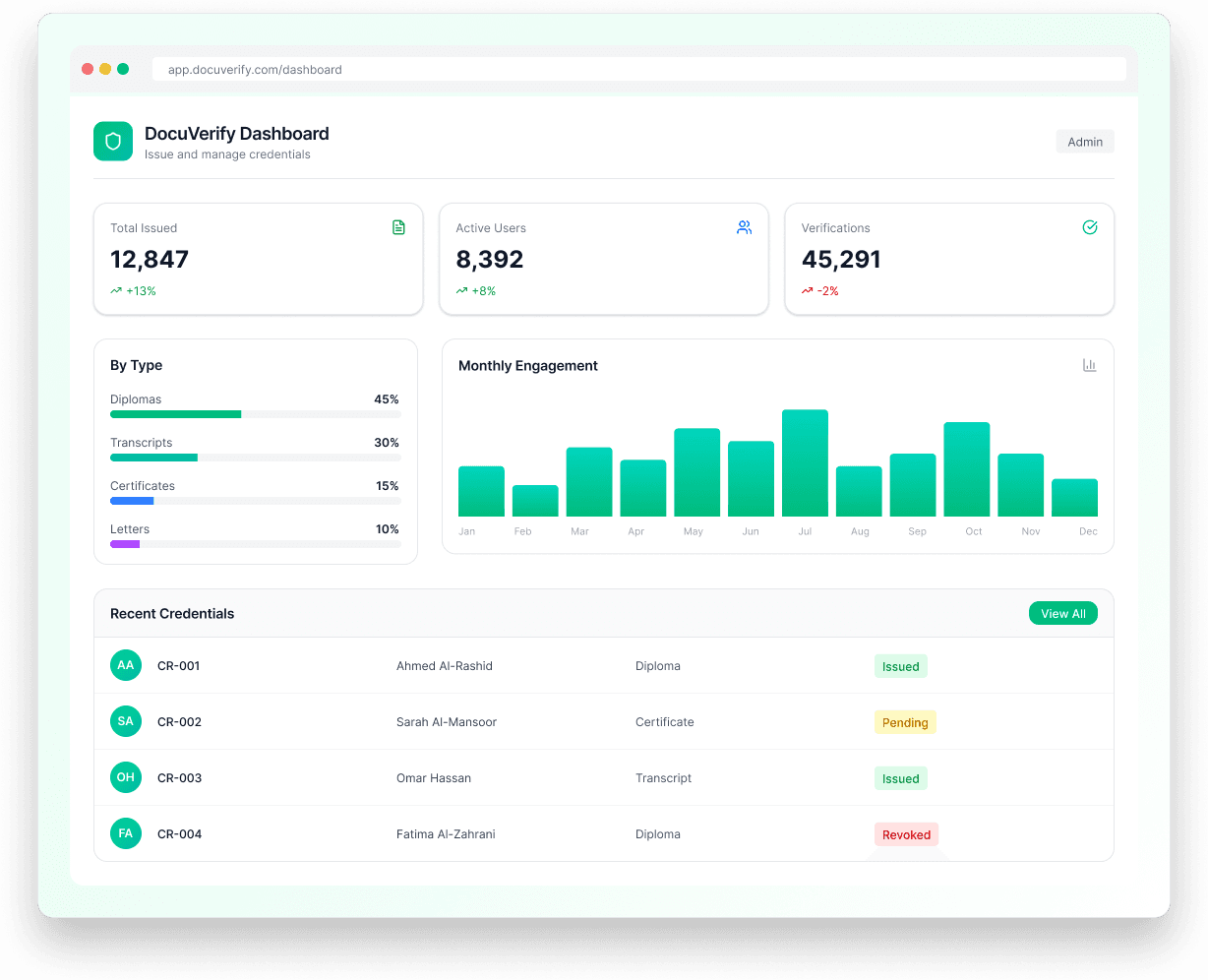
Task: Click the Diploma type in CR-001 row
Action: [658, 666]
